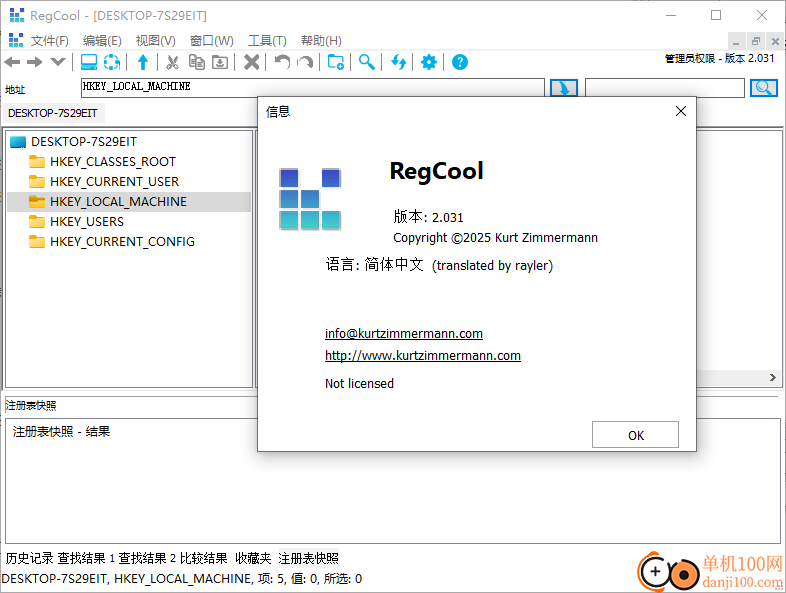Click OK in the info dialog

pyautogui.click(x=635, y=435)
